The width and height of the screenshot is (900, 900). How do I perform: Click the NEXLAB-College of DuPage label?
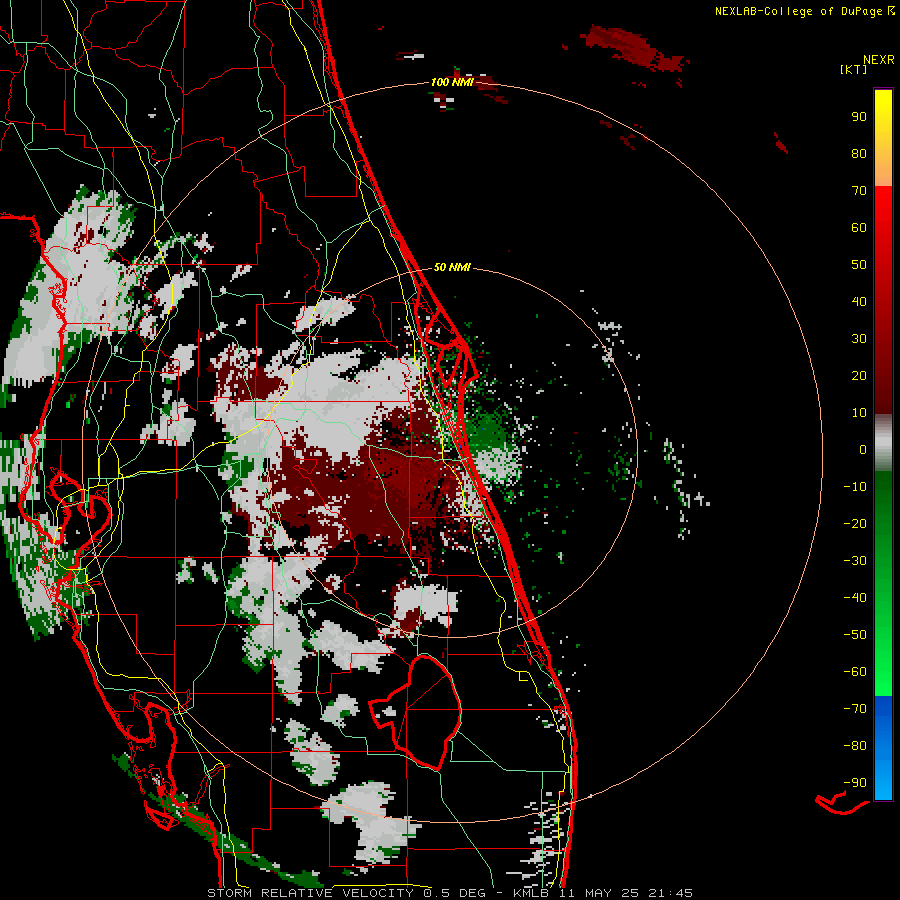(804, 11)
